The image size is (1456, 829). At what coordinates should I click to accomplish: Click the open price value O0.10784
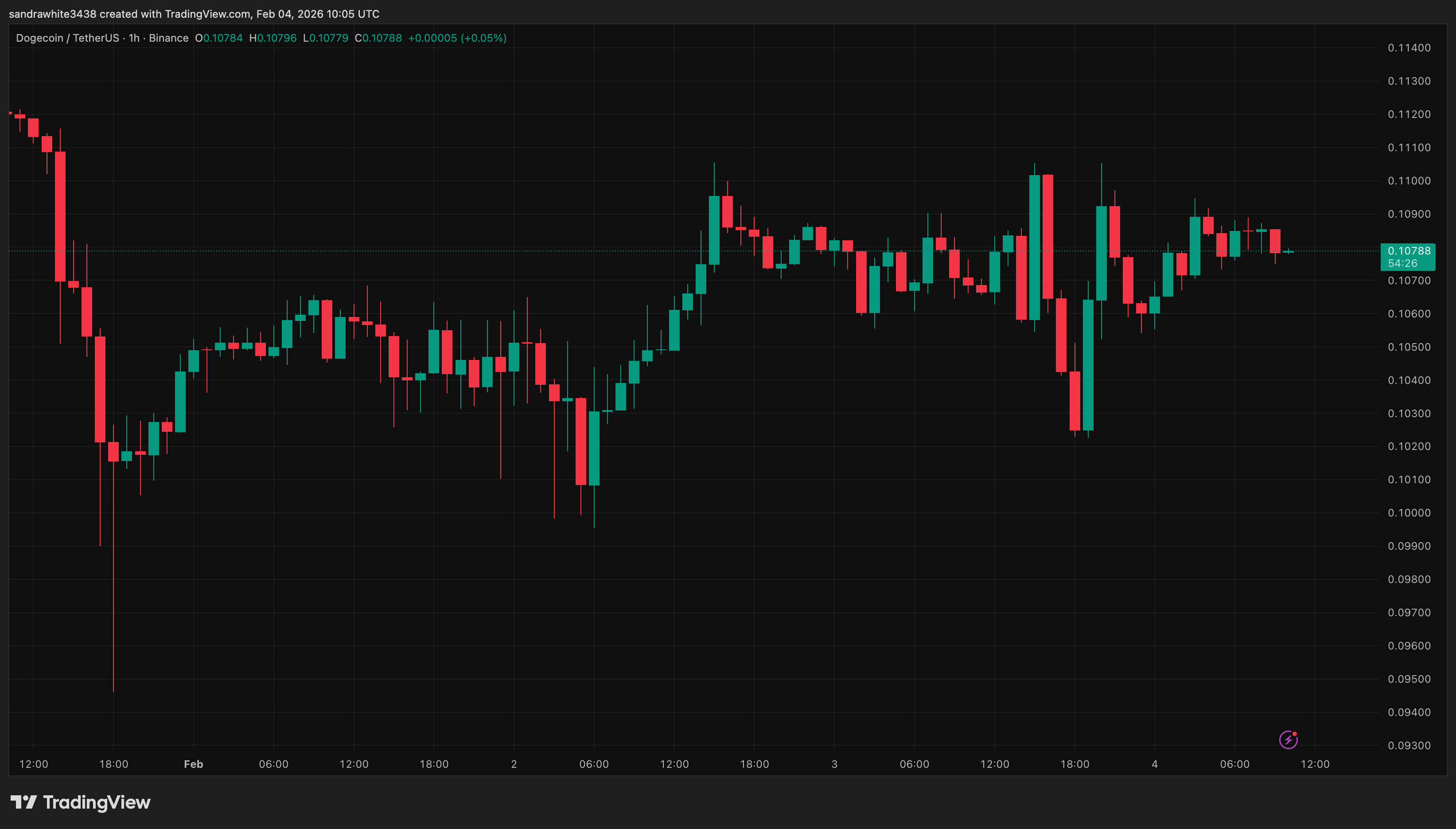tap(219, 38)
